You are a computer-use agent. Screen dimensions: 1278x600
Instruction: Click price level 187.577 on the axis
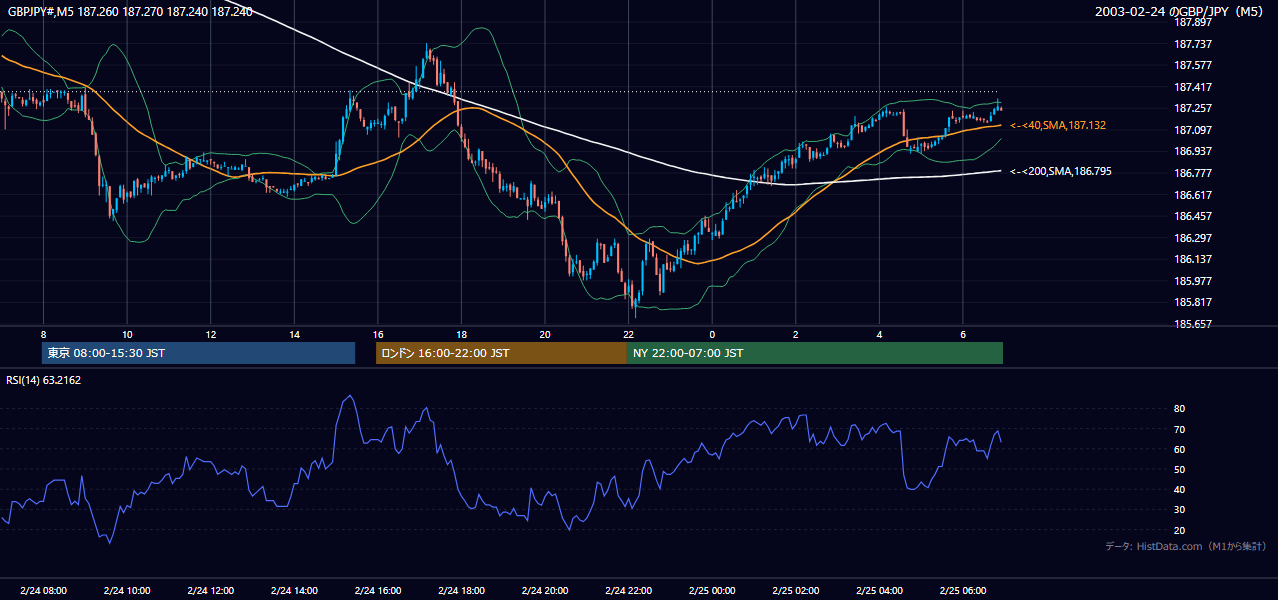pyautogui.click(x=1192, y=65)
